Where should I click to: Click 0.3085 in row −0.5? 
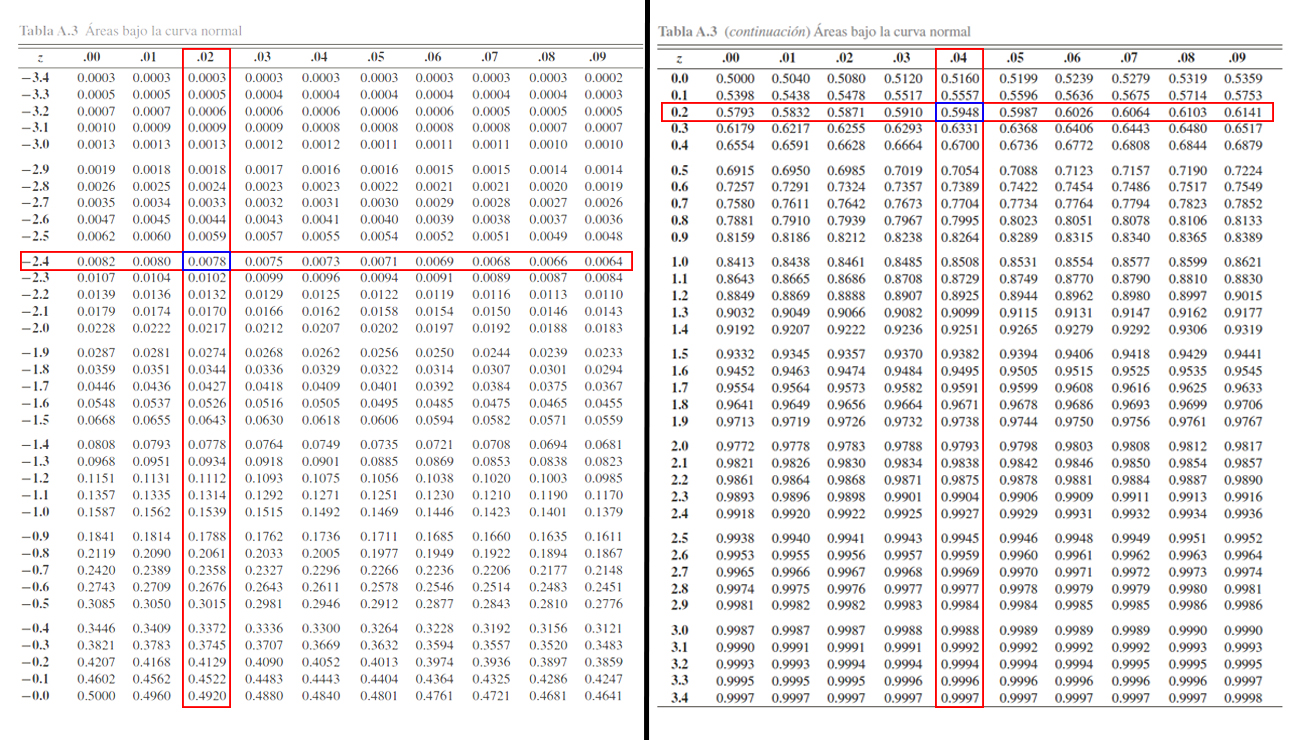click(95, 603)
